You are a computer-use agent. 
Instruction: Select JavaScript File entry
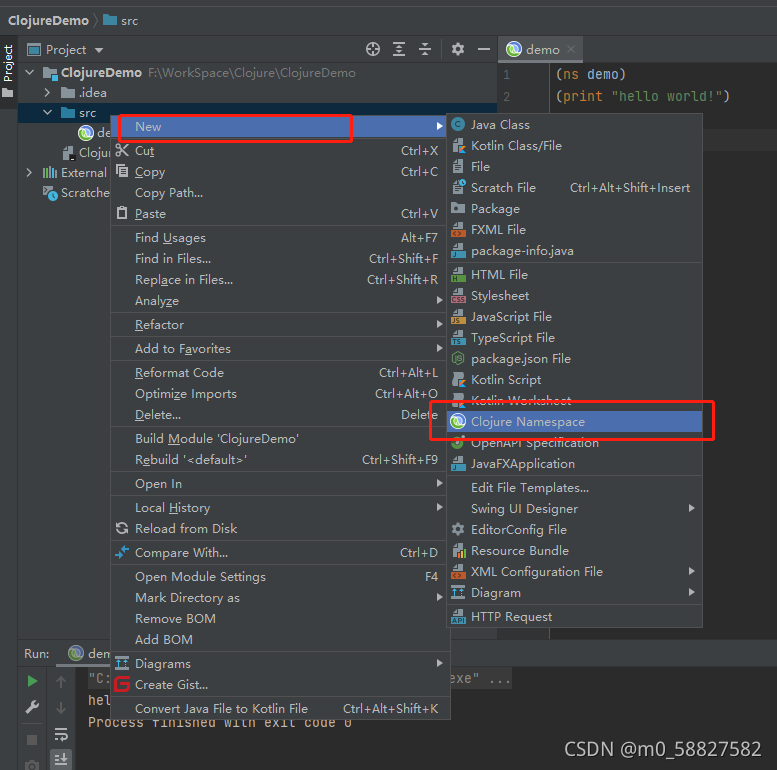coord(574,317)
